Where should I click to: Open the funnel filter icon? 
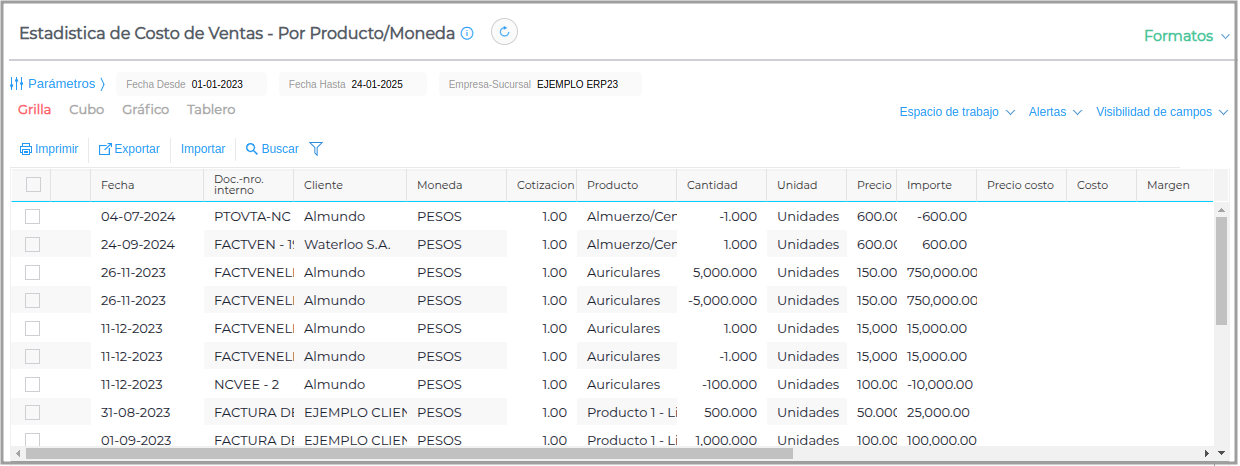[x=316, y=149]
